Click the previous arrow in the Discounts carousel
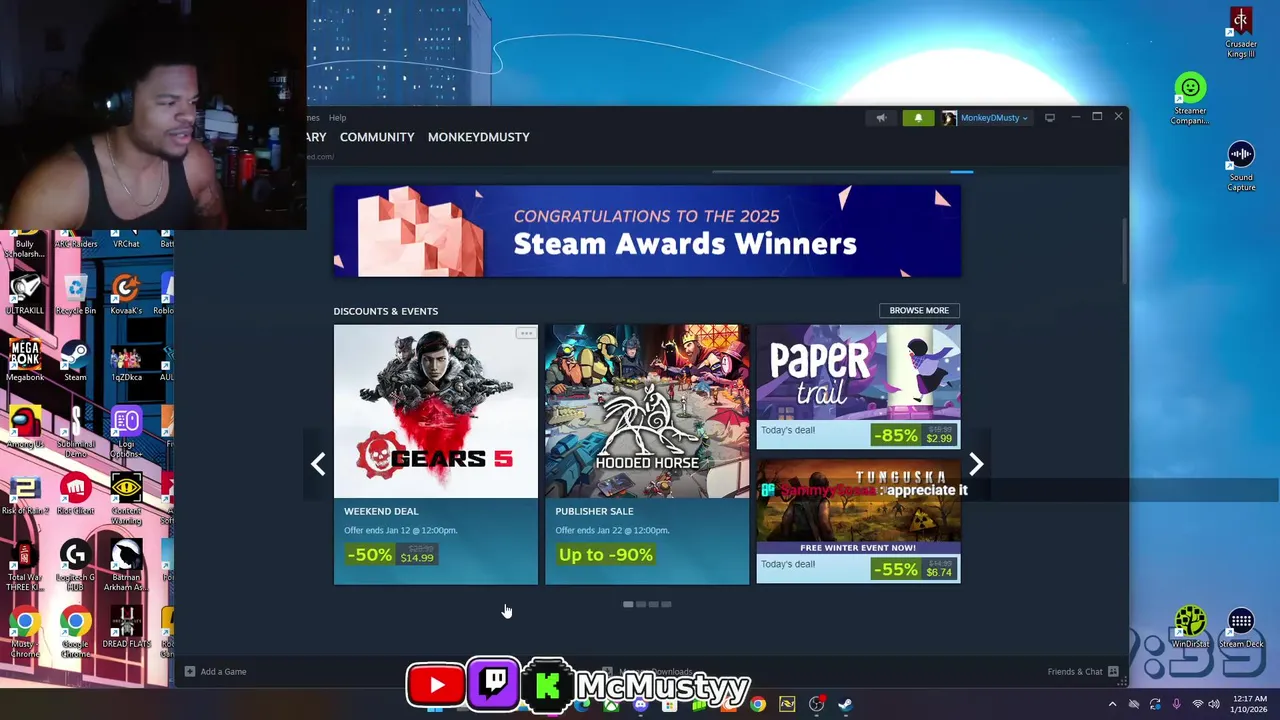 [318, 464]
